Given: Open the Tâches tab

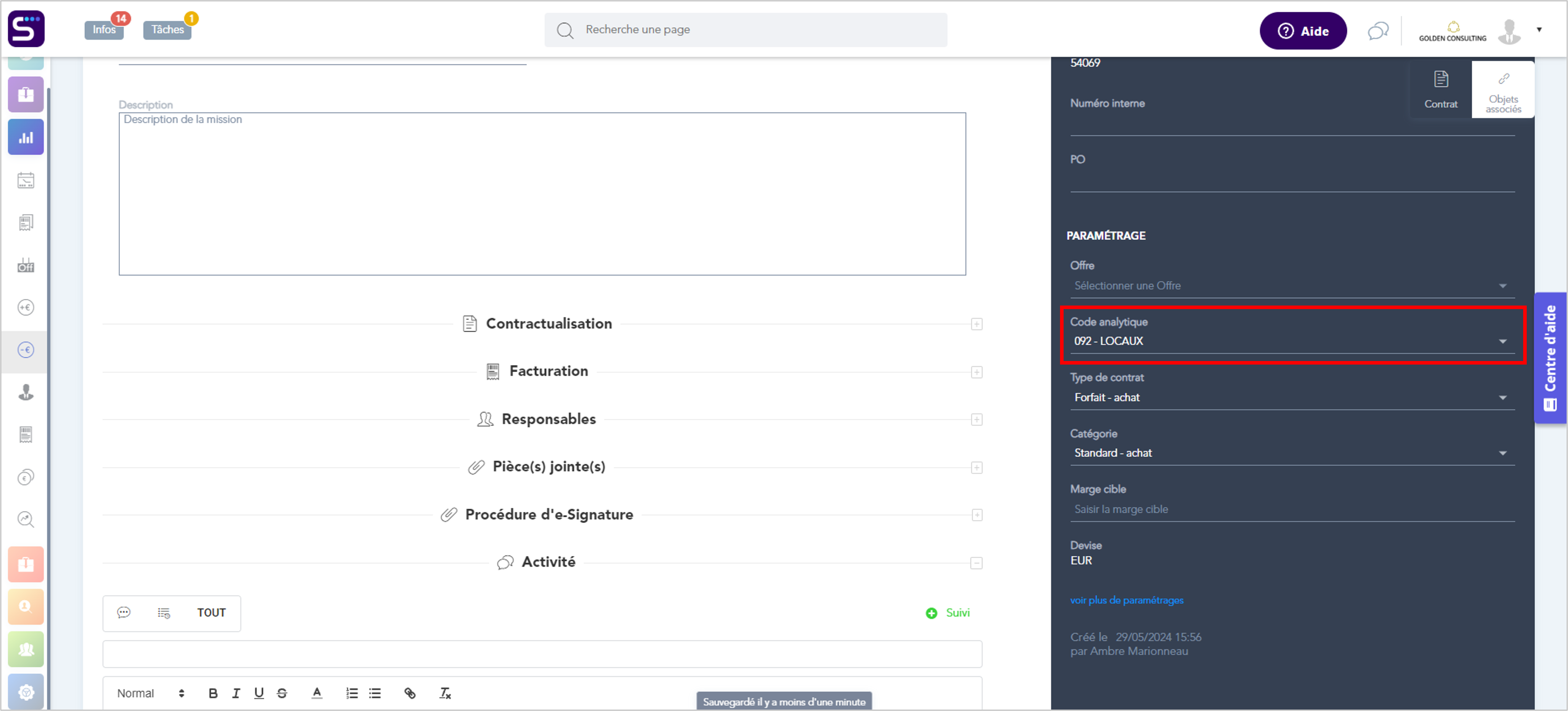Looking at the screenshot, I should click(x=168, y=29).
